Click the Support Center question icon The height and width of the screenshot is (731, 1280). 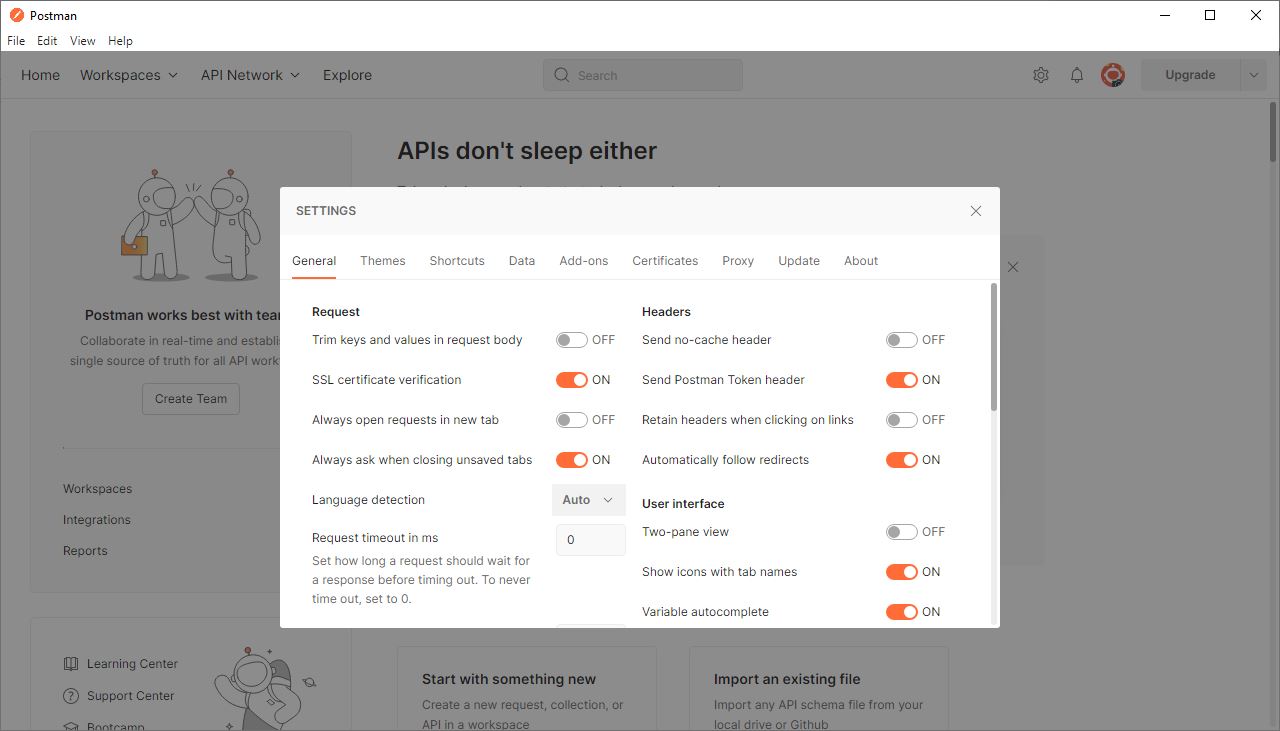pyautogui.click(x=71, y=696)
